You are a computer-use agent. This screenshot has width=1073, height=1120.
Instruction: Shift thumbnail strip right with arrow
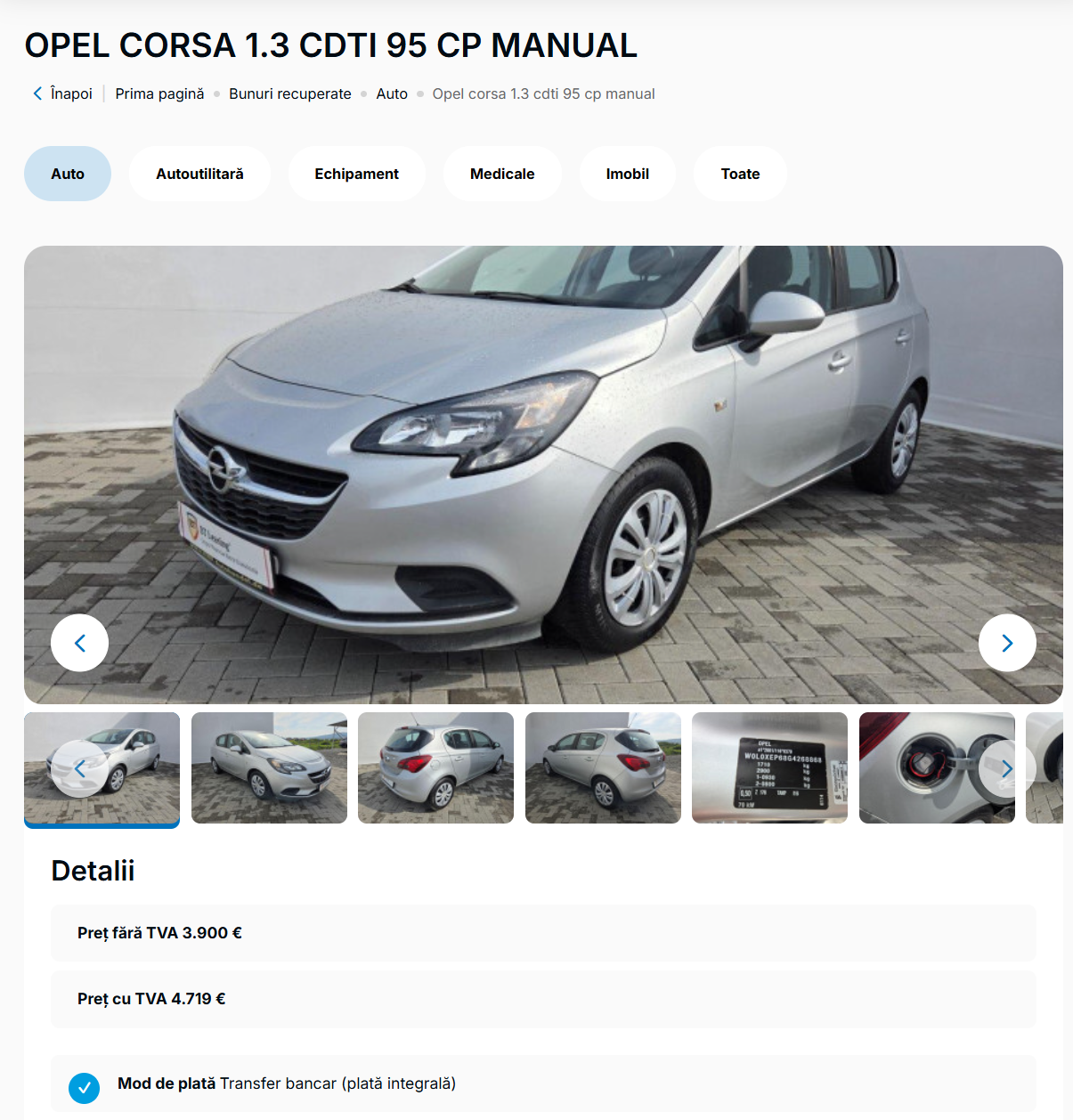pyautogui.click(x=1007, y=768)
